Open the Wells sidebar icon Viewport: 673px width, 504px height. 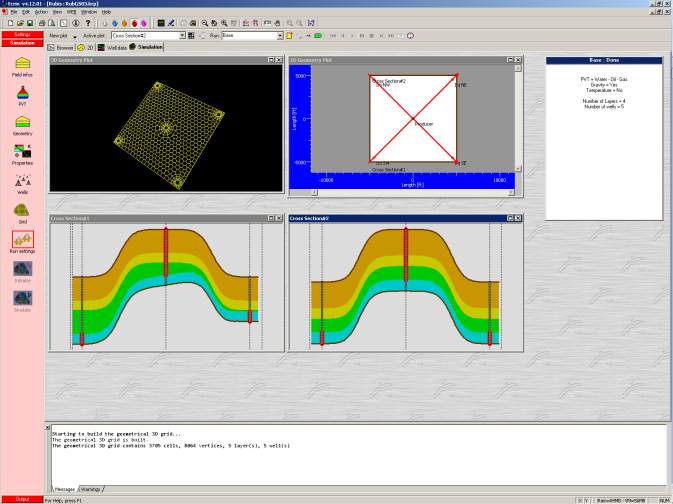click(22, 181)
